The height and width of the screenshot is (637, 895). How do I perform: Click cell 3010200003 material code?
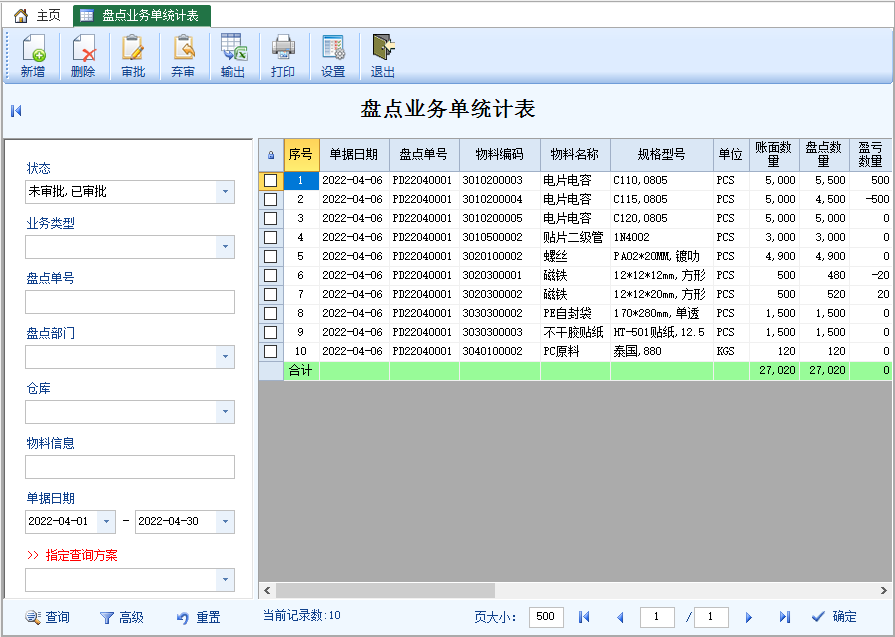[x=499, y=180]
